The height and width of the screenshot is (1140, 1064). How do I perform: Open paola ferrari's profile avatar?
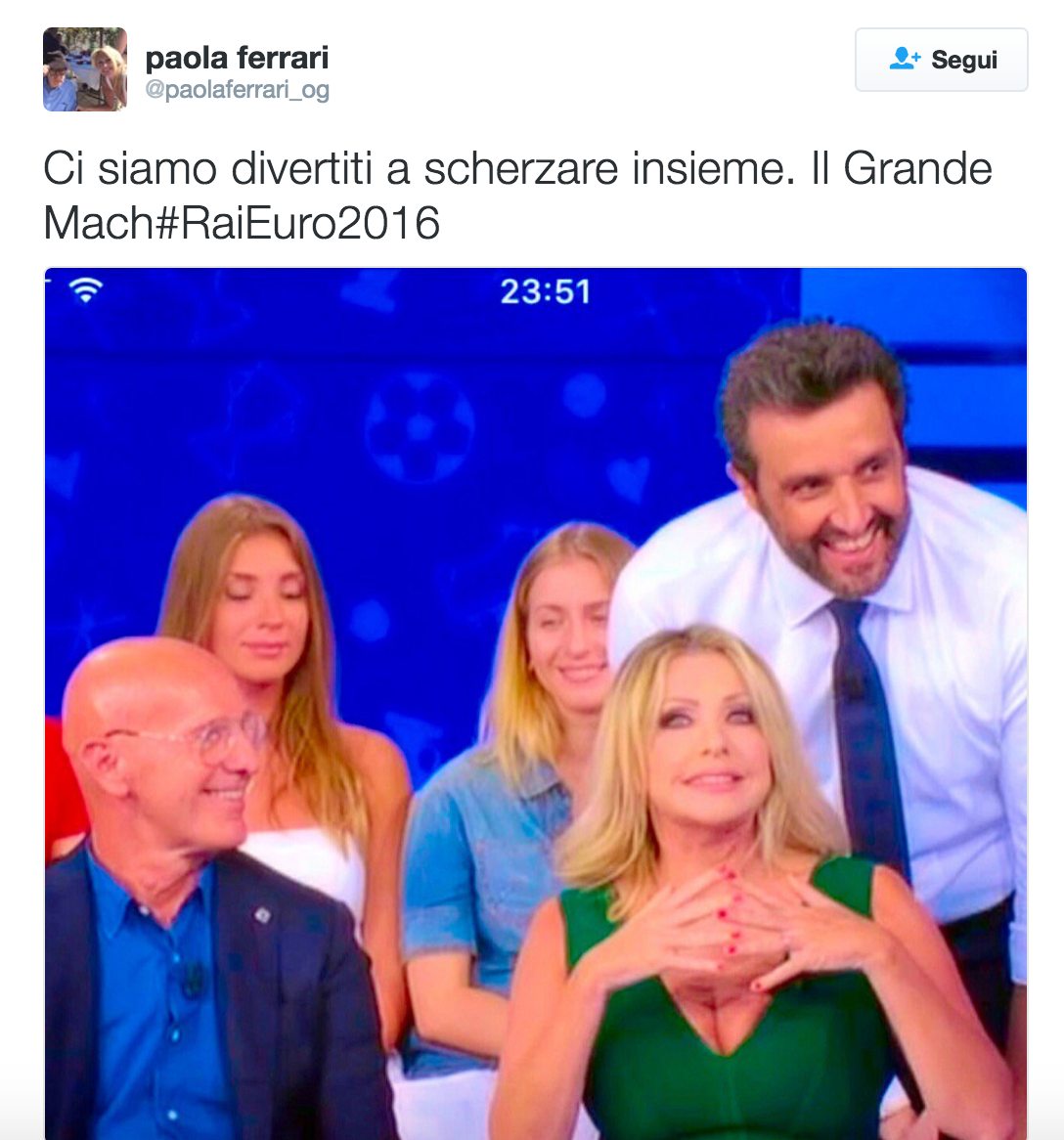tap(85, 69)
